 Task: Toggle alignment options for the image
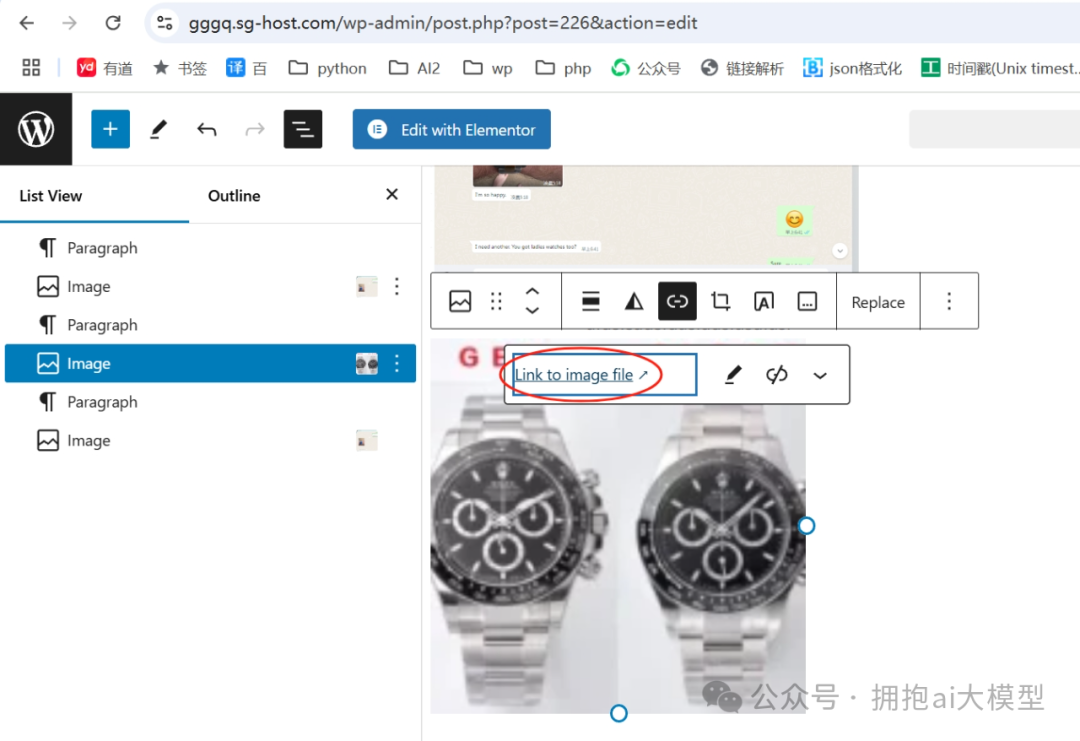click(x=589, y=300)
